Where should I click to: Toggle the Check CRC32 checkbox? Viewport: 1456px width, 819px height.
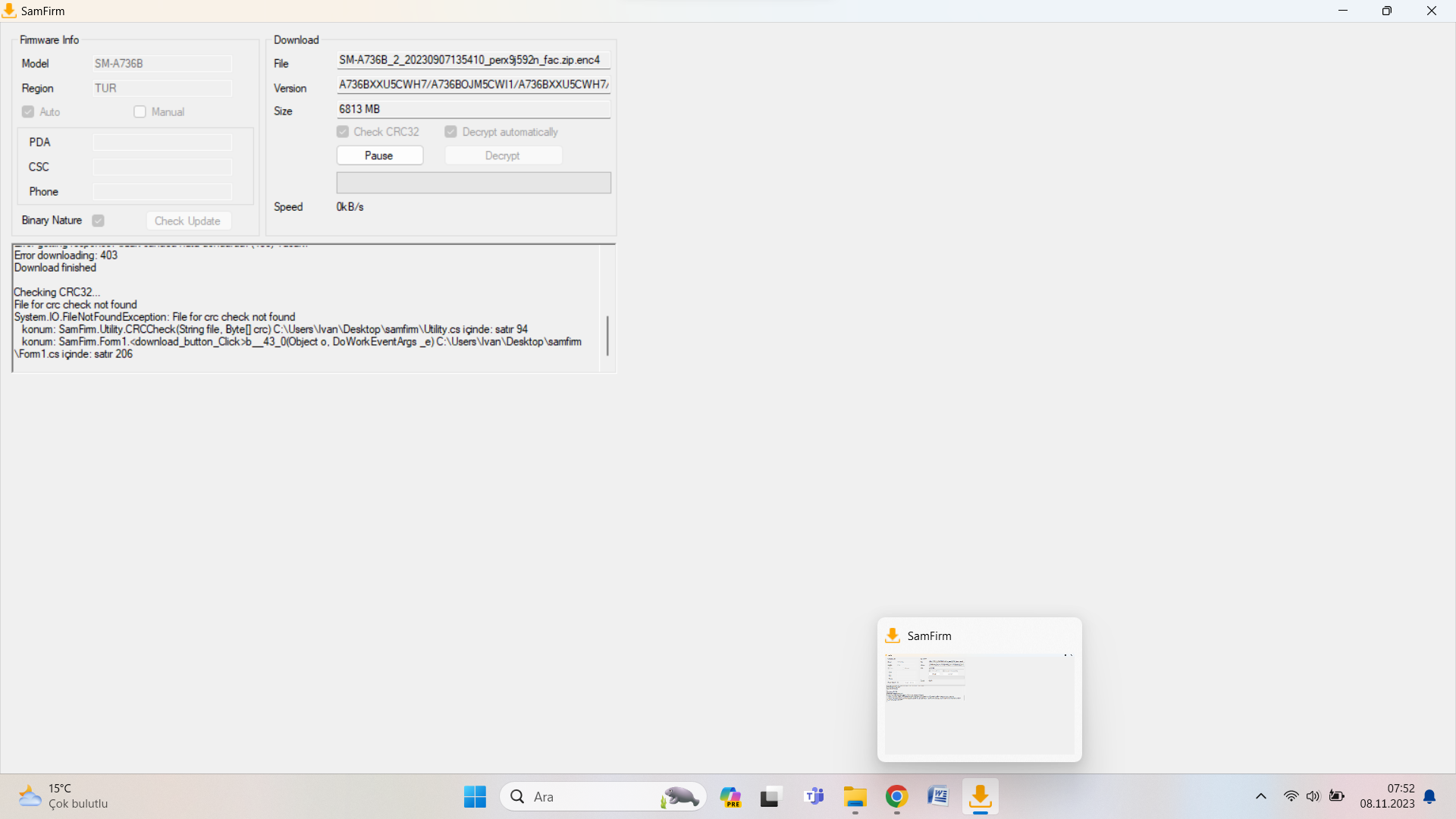pyautogui.click(x=343, y=132)
